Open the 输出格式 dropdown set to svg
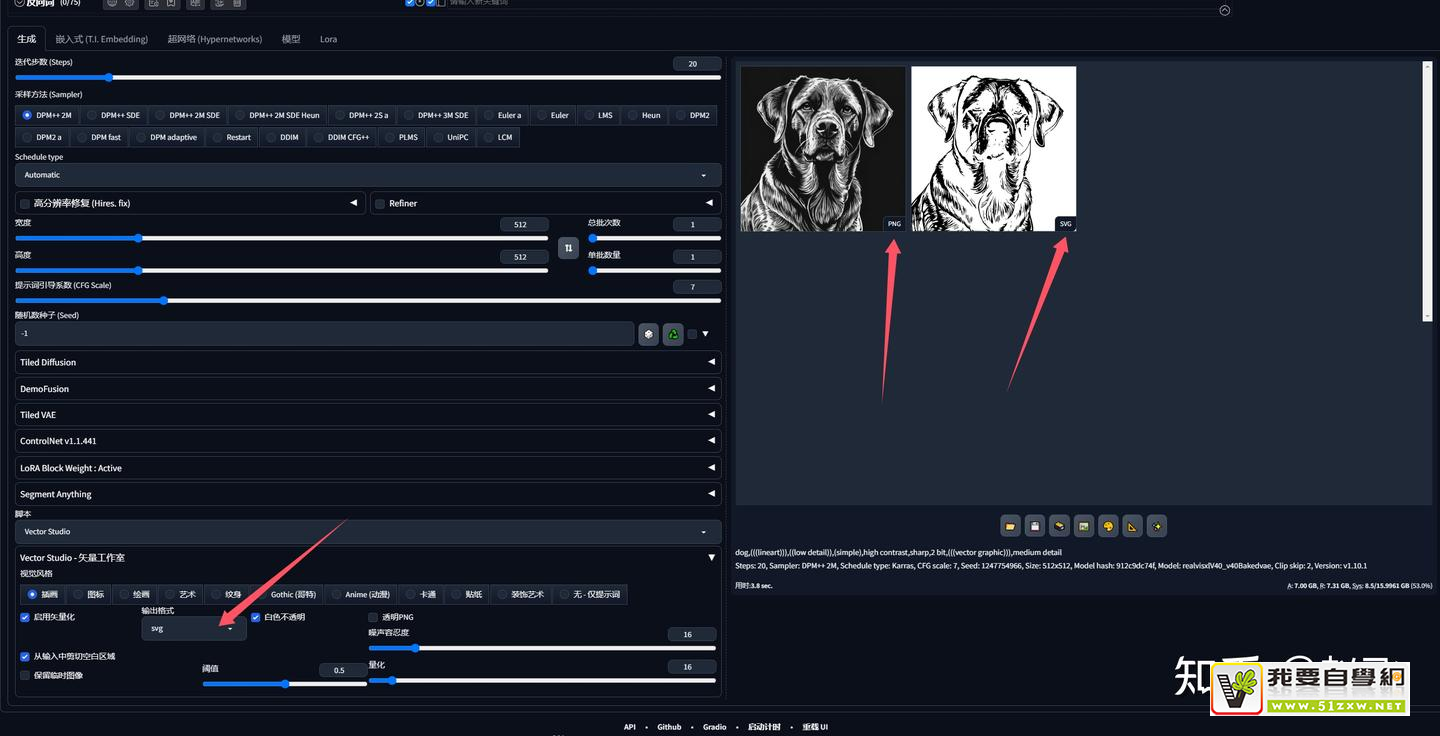The height and width of the screenshot is (736, 1440). [x=193, y=629]
